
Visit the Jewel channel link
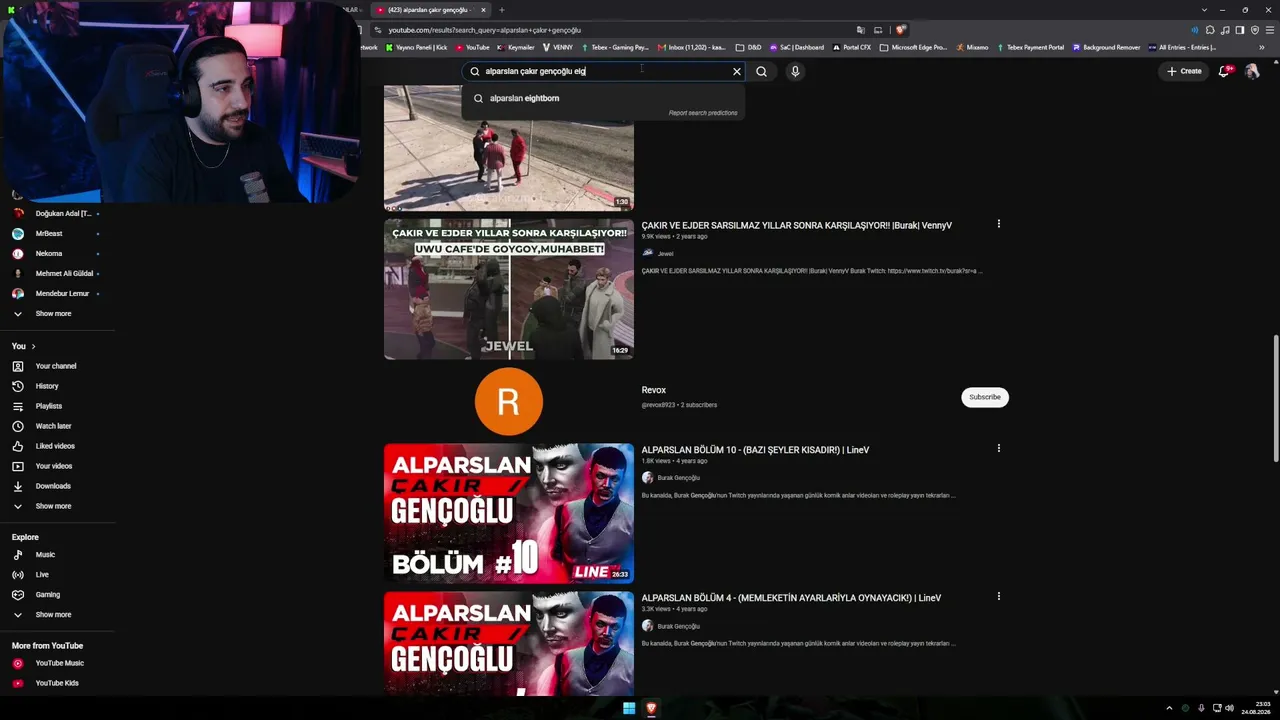tap(665, 254)
